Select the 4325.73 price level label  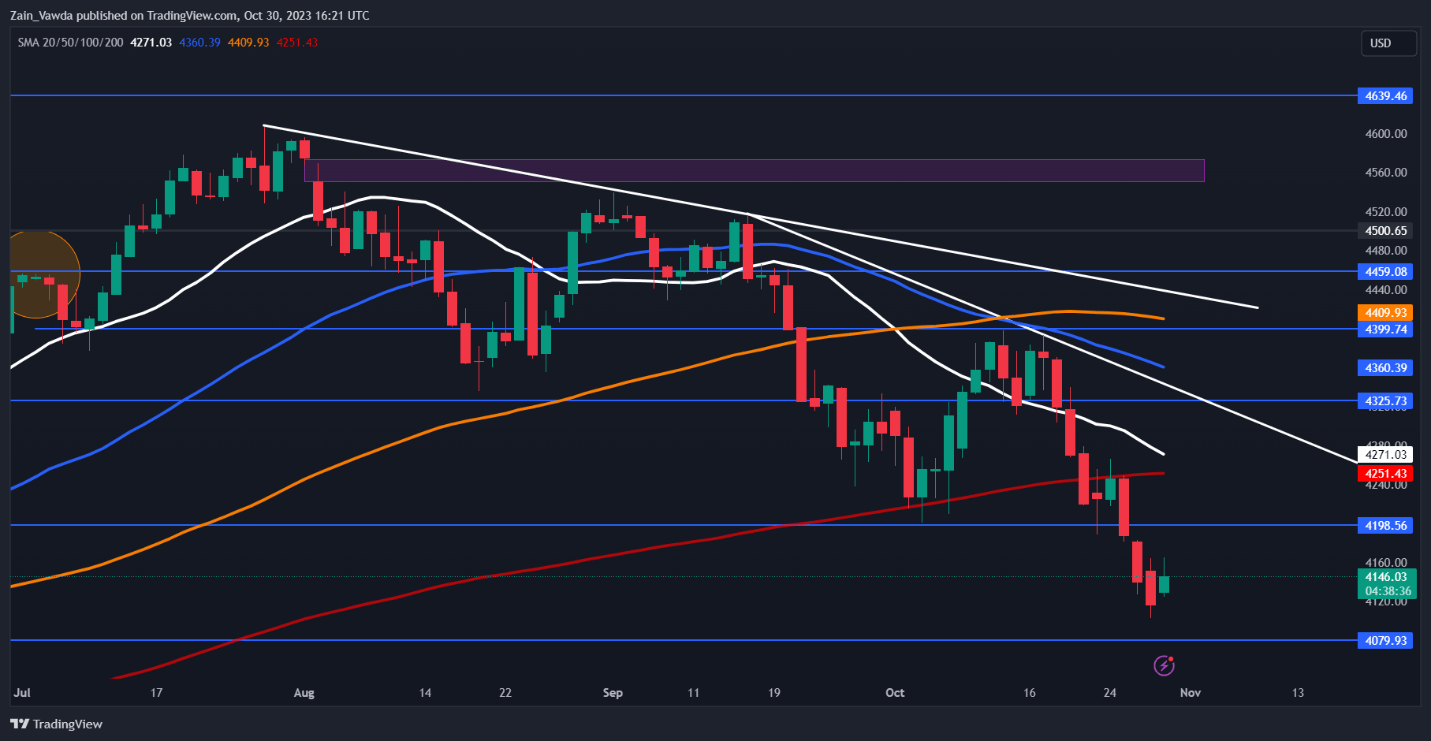1385,400
